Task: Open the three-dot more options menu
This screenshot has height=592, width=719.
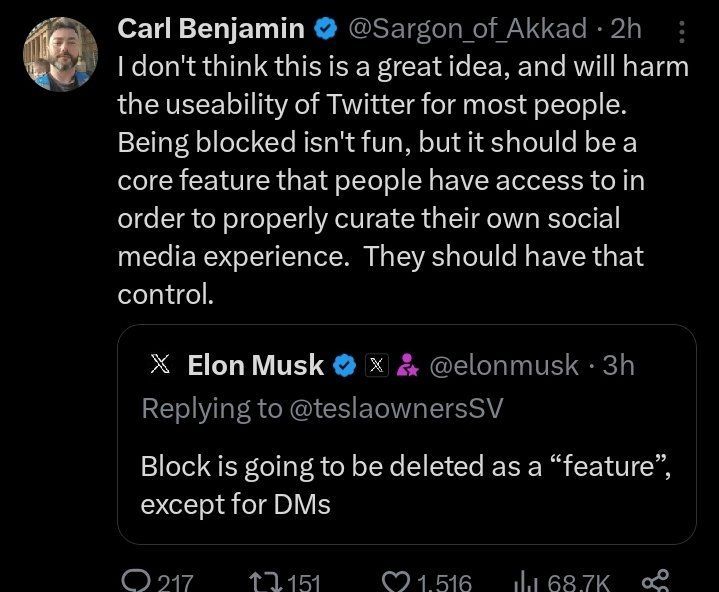Action: click(x=682, y=33)
